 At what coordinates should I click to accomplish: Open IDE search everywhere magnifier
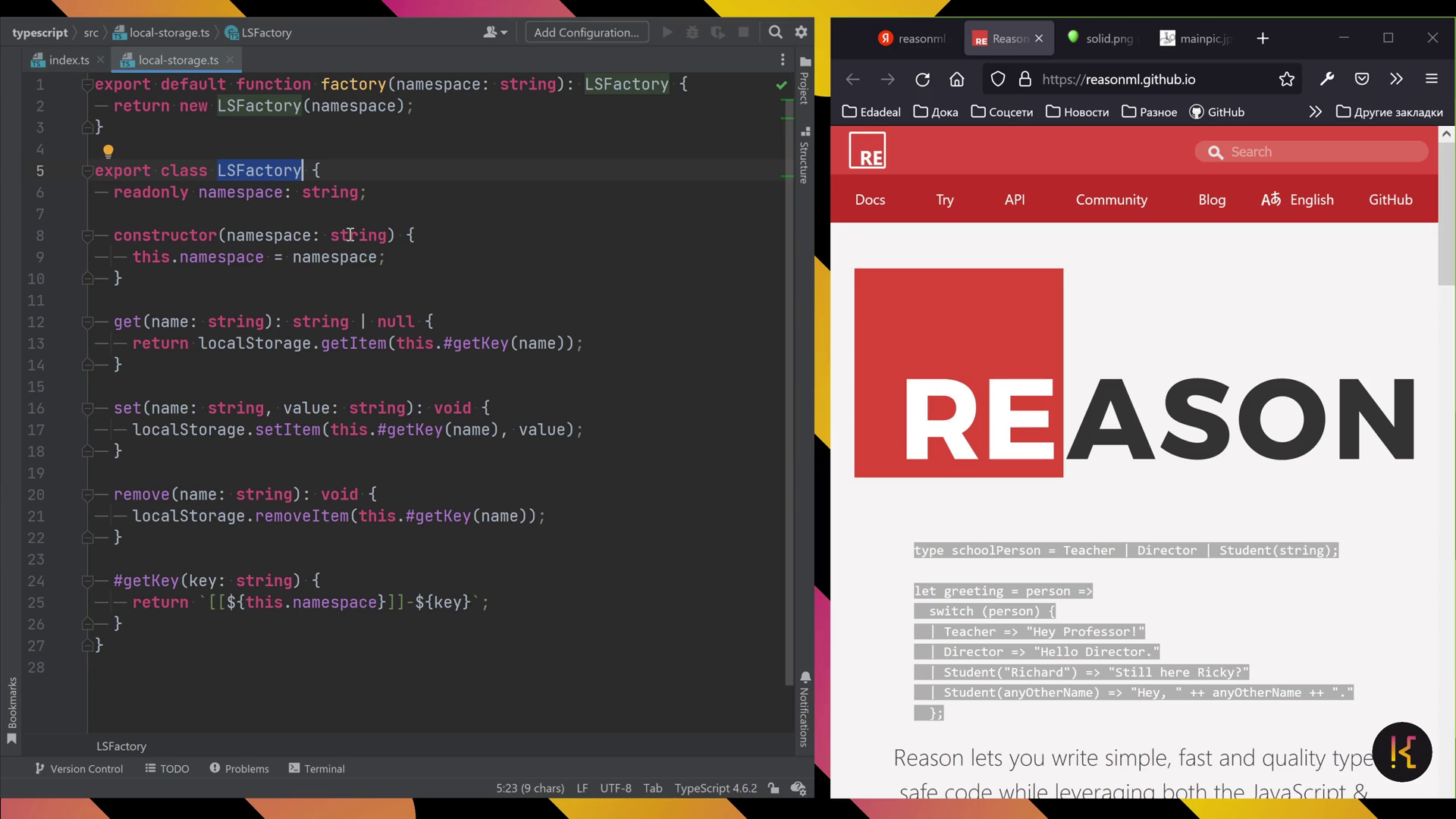pos(775,32)
